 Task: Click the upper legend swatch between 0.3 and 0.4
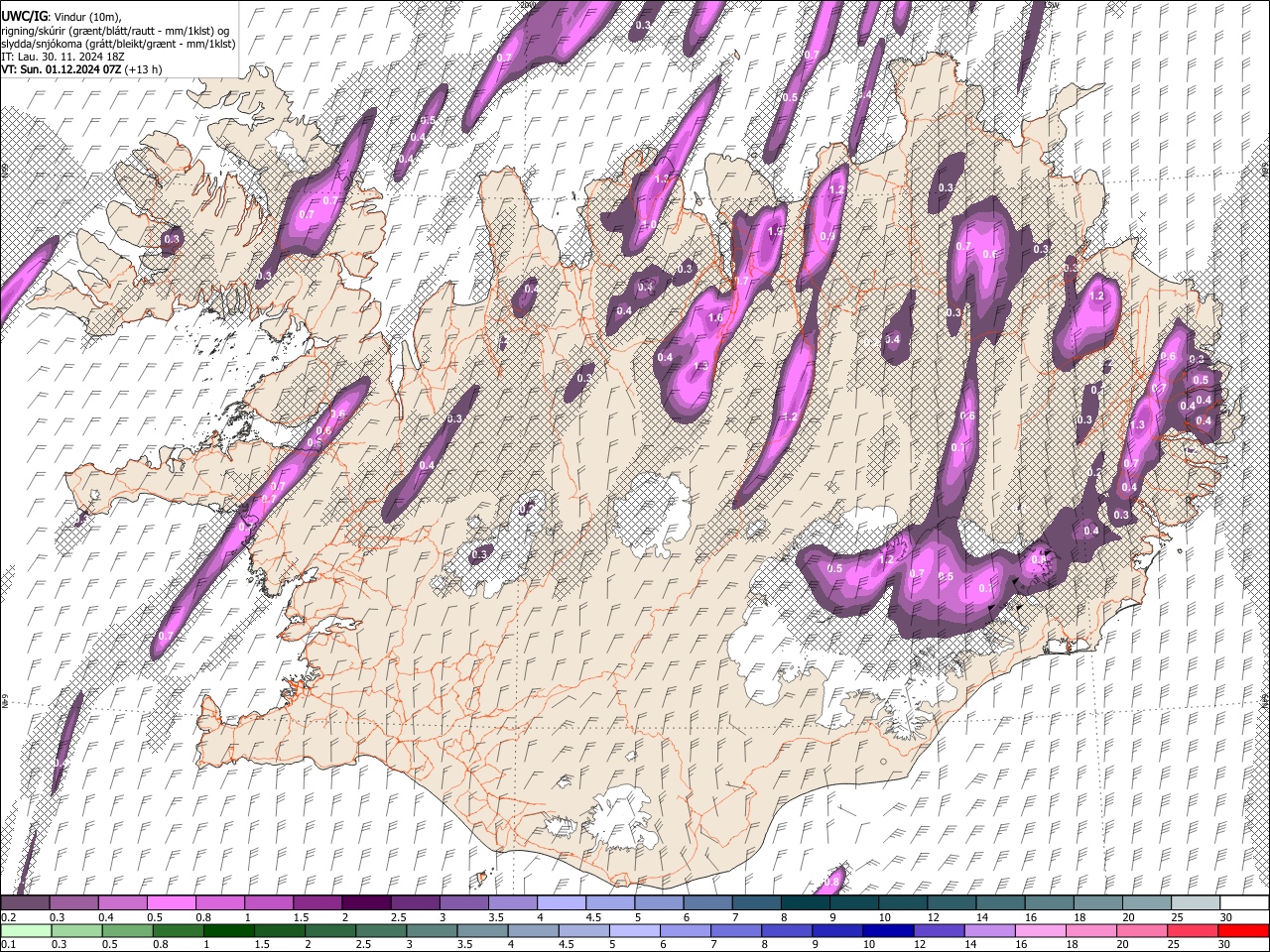pos(74,903)
